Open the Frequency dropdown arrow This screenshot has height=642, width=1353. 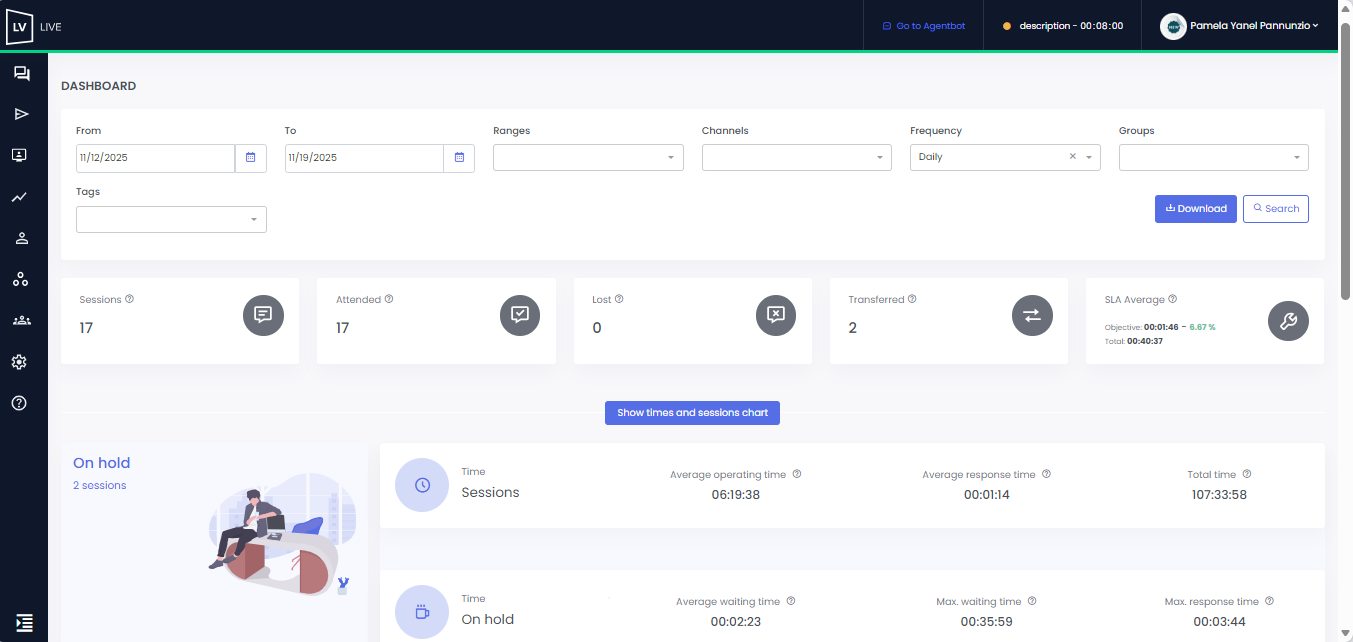(x=1089, y=158)
